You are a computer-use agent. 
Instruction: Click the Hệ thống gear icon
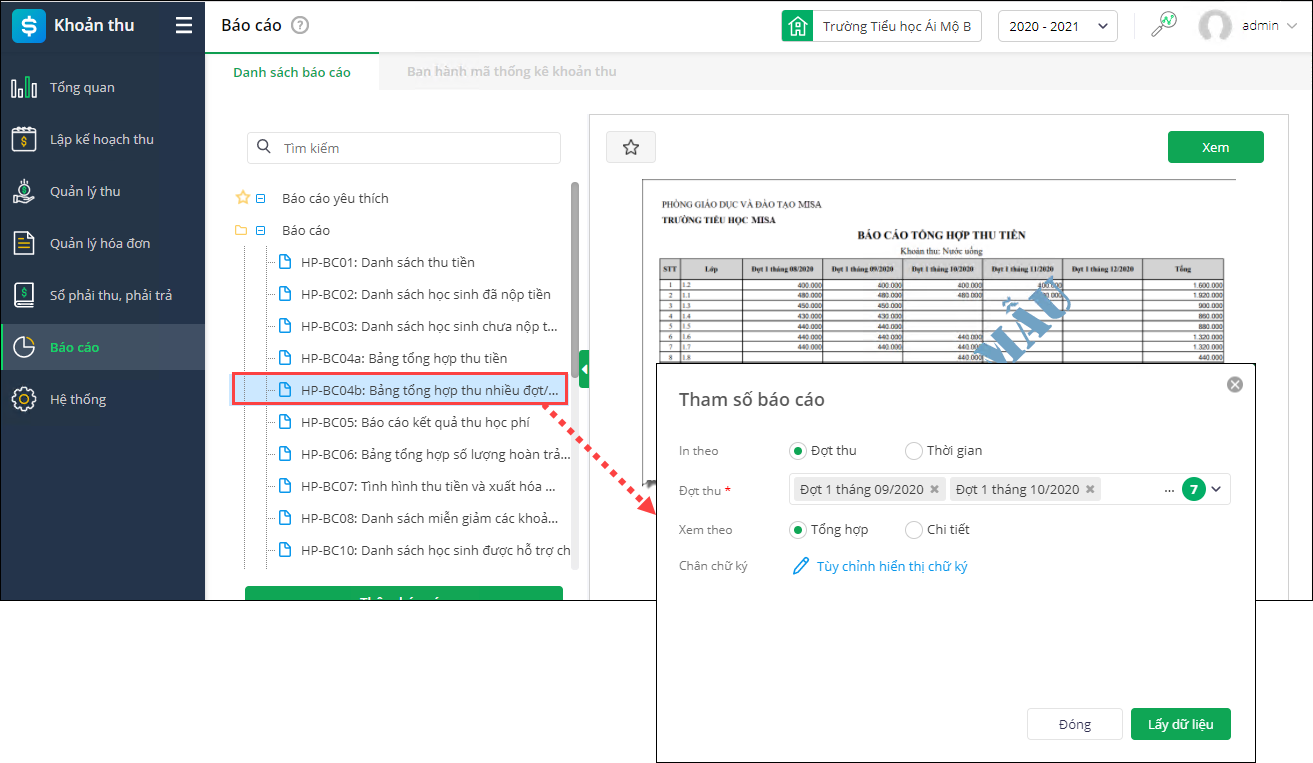[24, 400]
